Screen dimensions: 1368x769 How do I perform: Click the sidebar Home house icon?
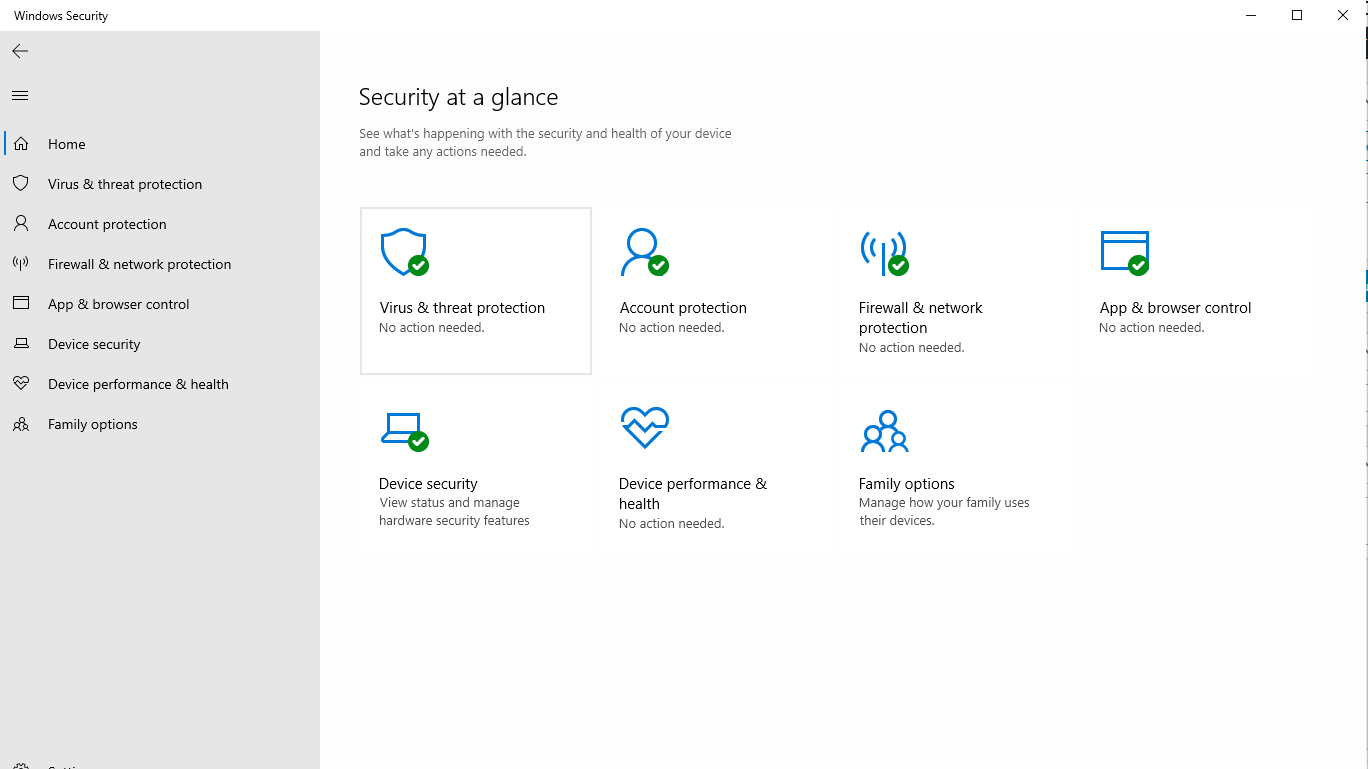pyautogui.click(x=21, y=144)
